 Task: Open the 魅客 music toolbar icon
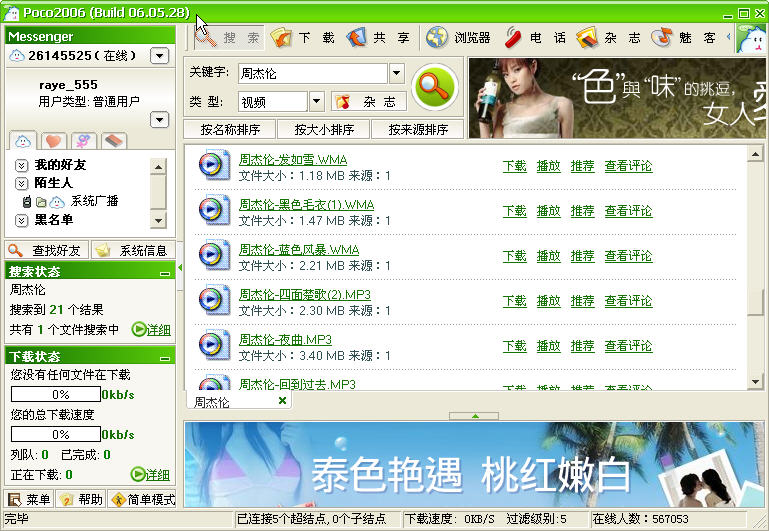coord(662,37)
